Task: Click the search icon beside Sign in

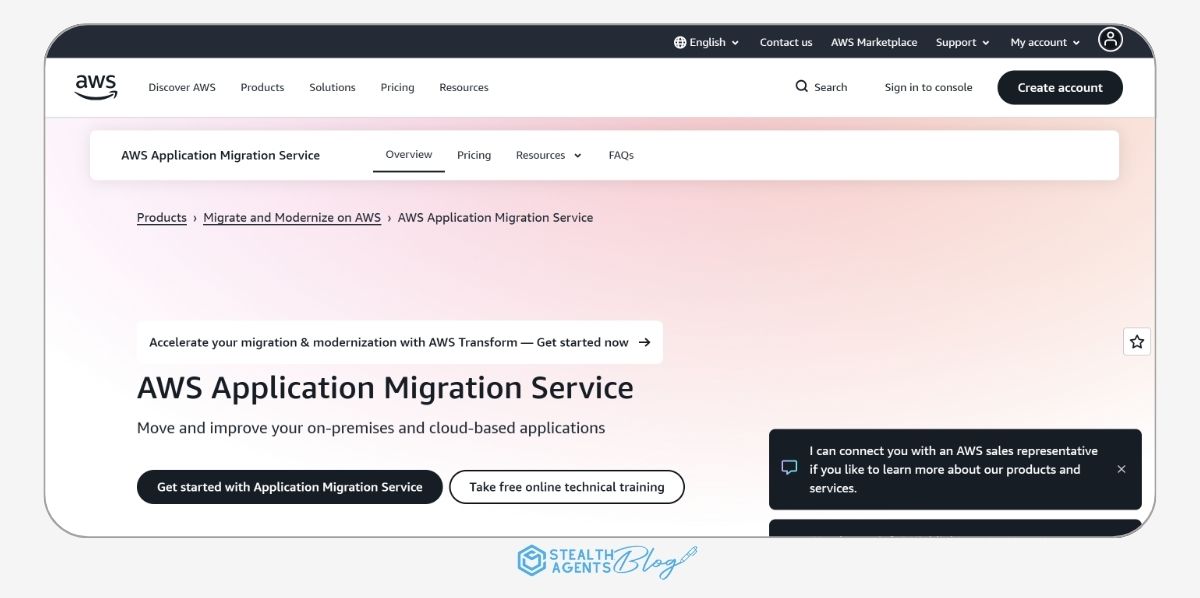Action: [801, 87]
